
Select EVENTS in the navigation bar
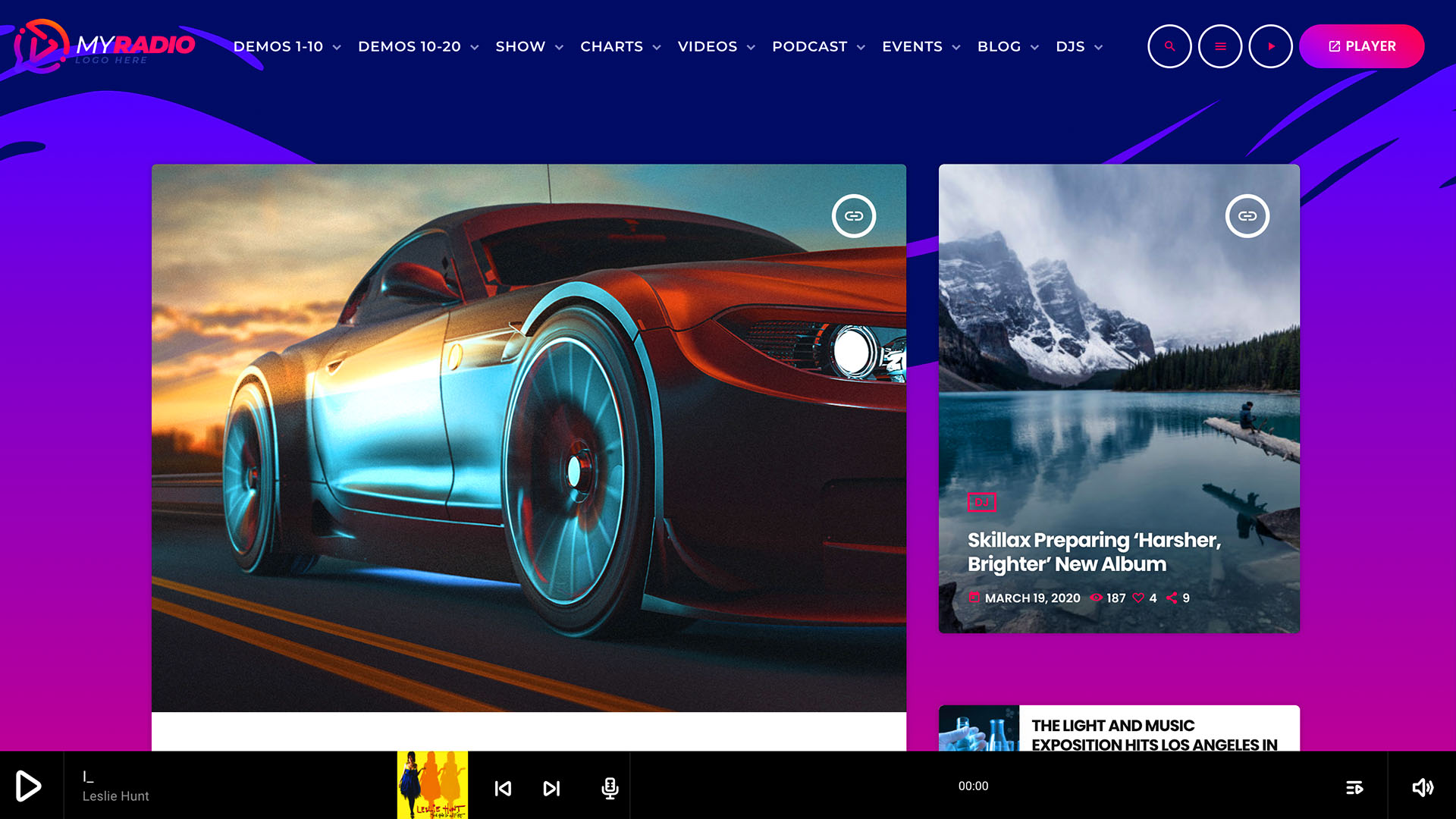point(912,46)
